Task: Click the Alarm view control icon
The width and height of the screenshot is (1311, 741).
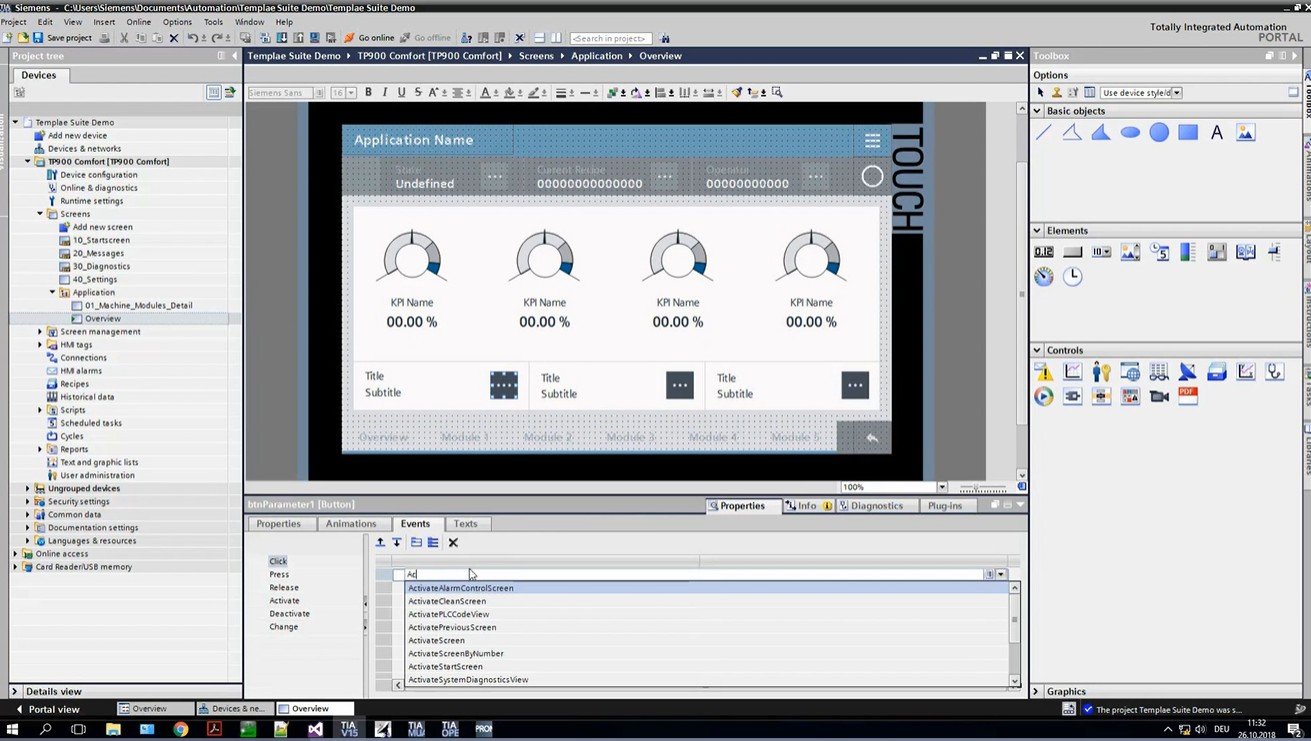Action: point(1044,372)
